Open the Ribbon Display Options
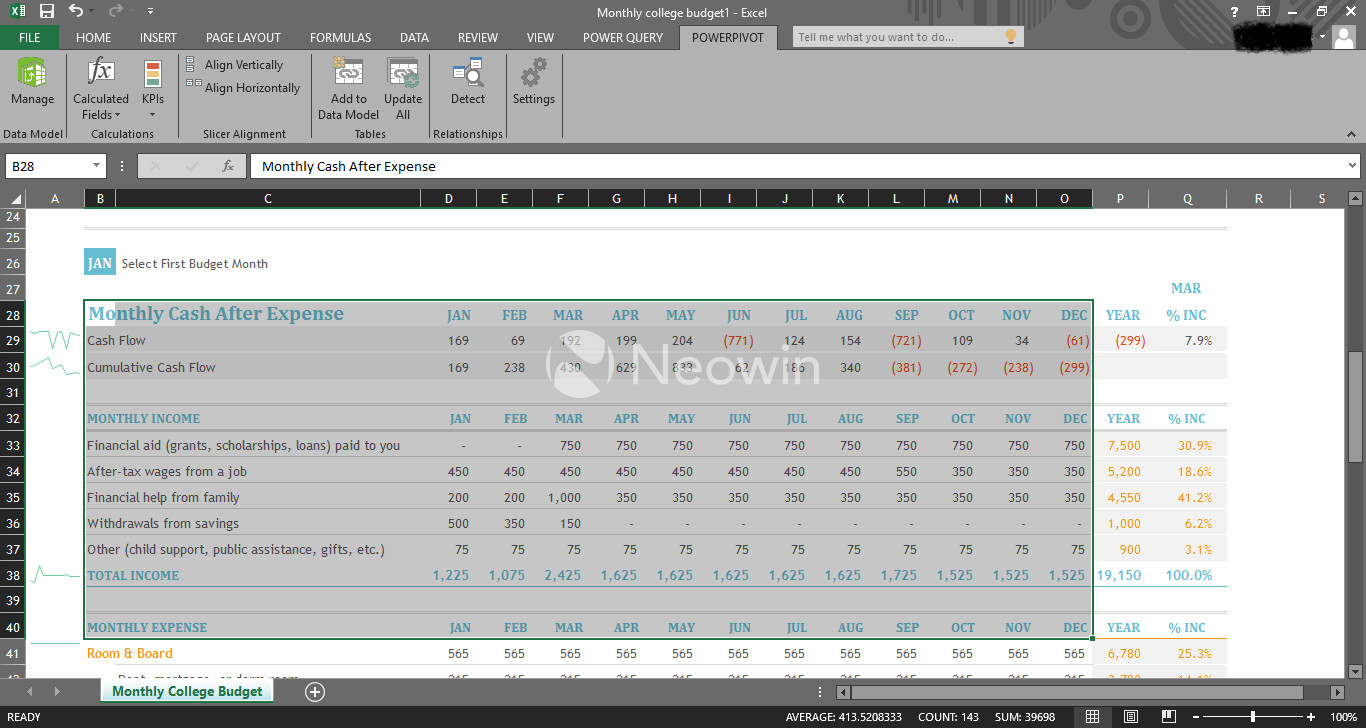The height and width of the screenshot is (728, 1366). pos(1264,11)
